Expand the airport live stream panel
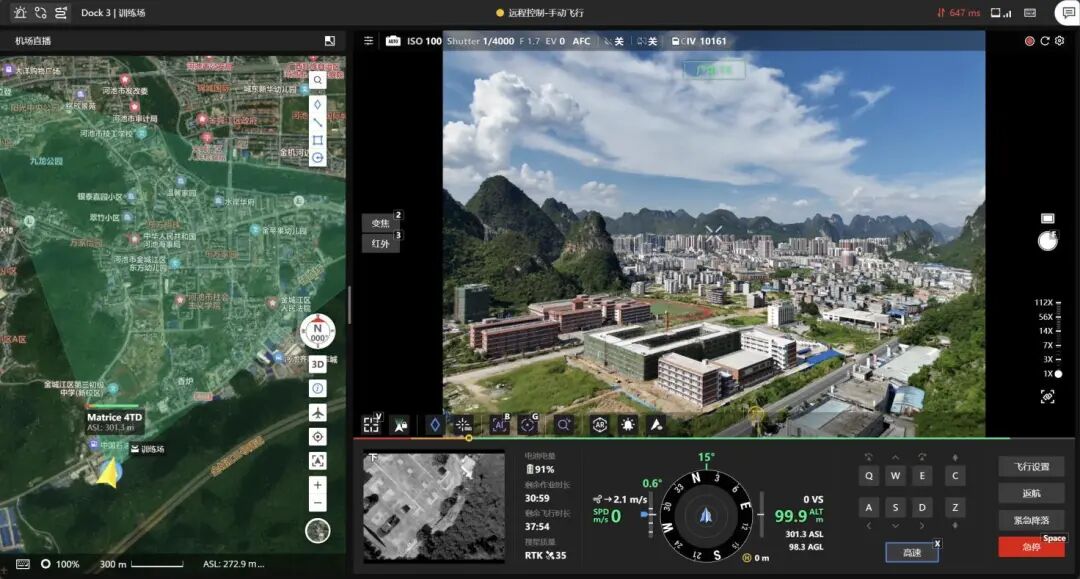The height and width of the screenshot is (579, 1080). click(330, 41)
